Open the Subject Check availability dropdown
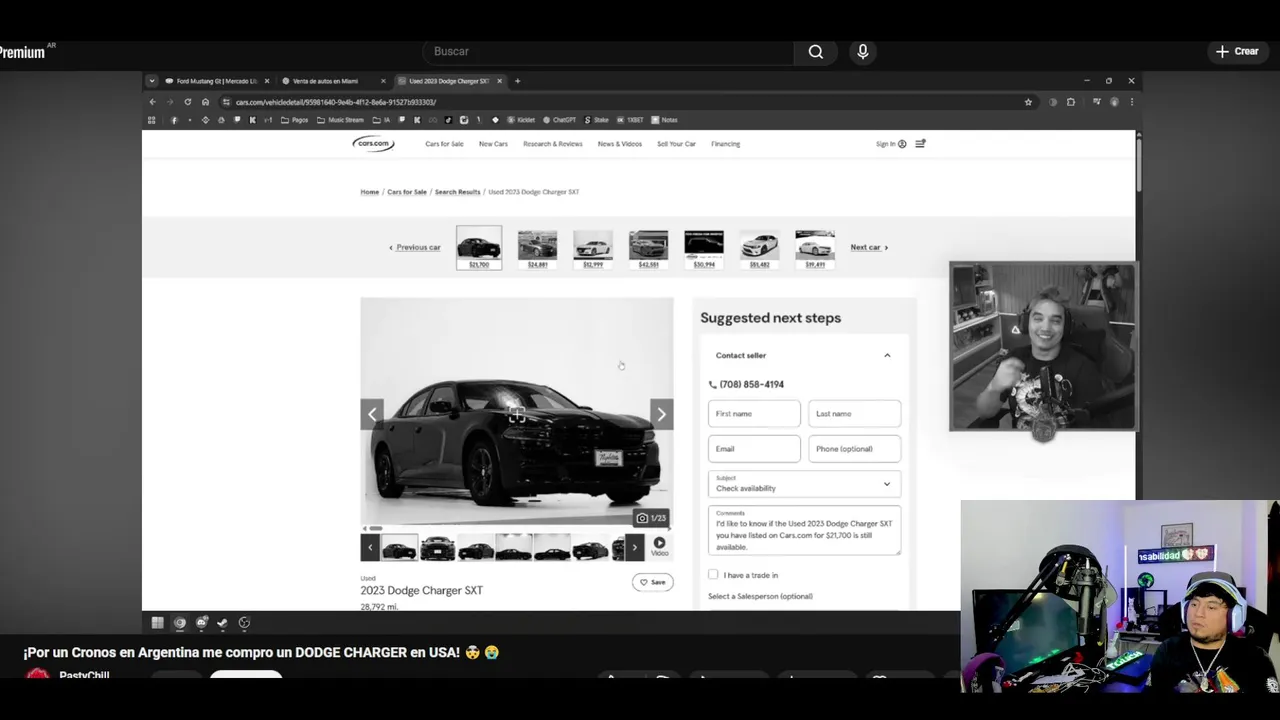The width and height of the screenshot is (1280, 720). (x=804, y=484)
